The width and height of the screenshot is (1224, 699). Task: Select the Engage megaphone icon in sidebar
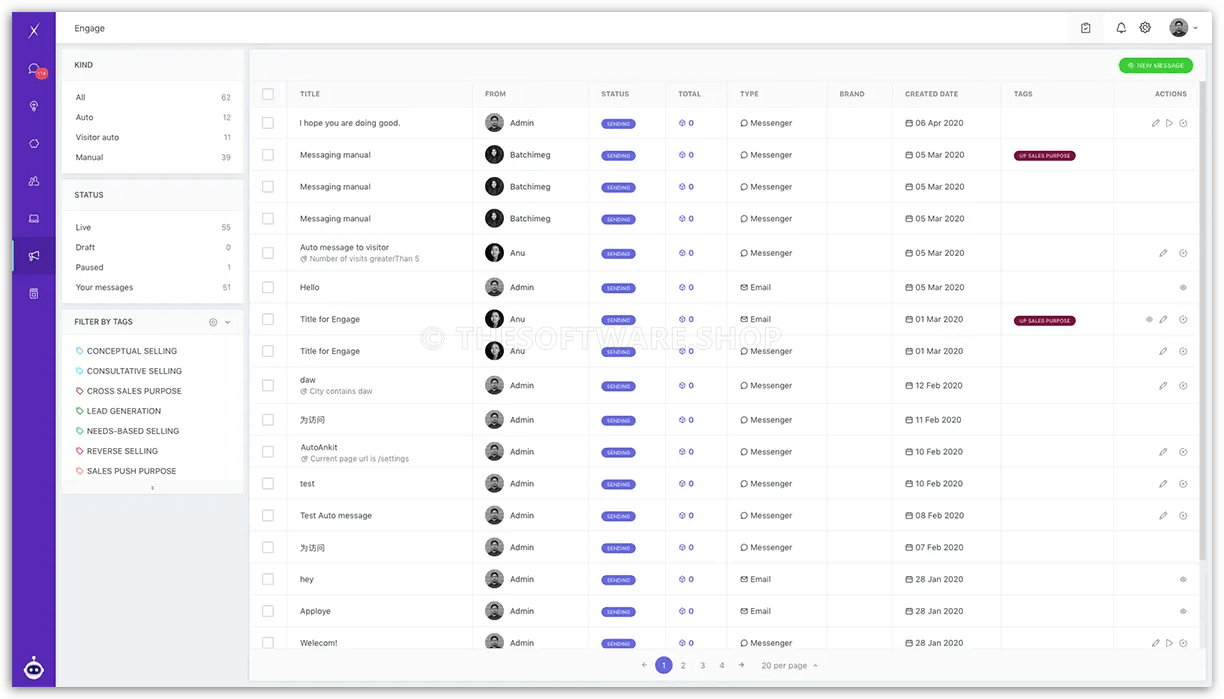[x=34, y=256]
